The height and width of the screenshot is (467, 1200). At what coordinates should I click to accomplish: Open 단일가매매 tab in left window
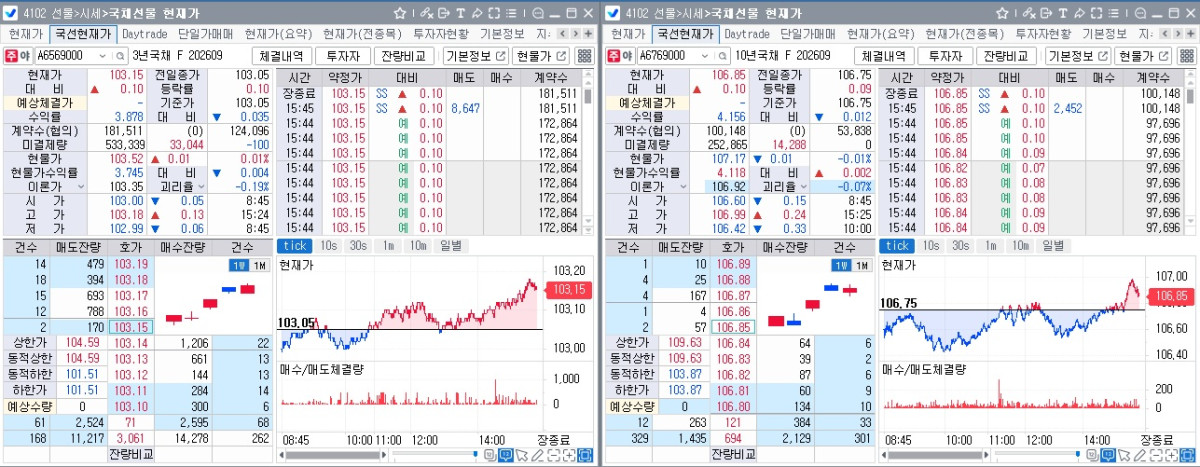[x=205, y=33]
